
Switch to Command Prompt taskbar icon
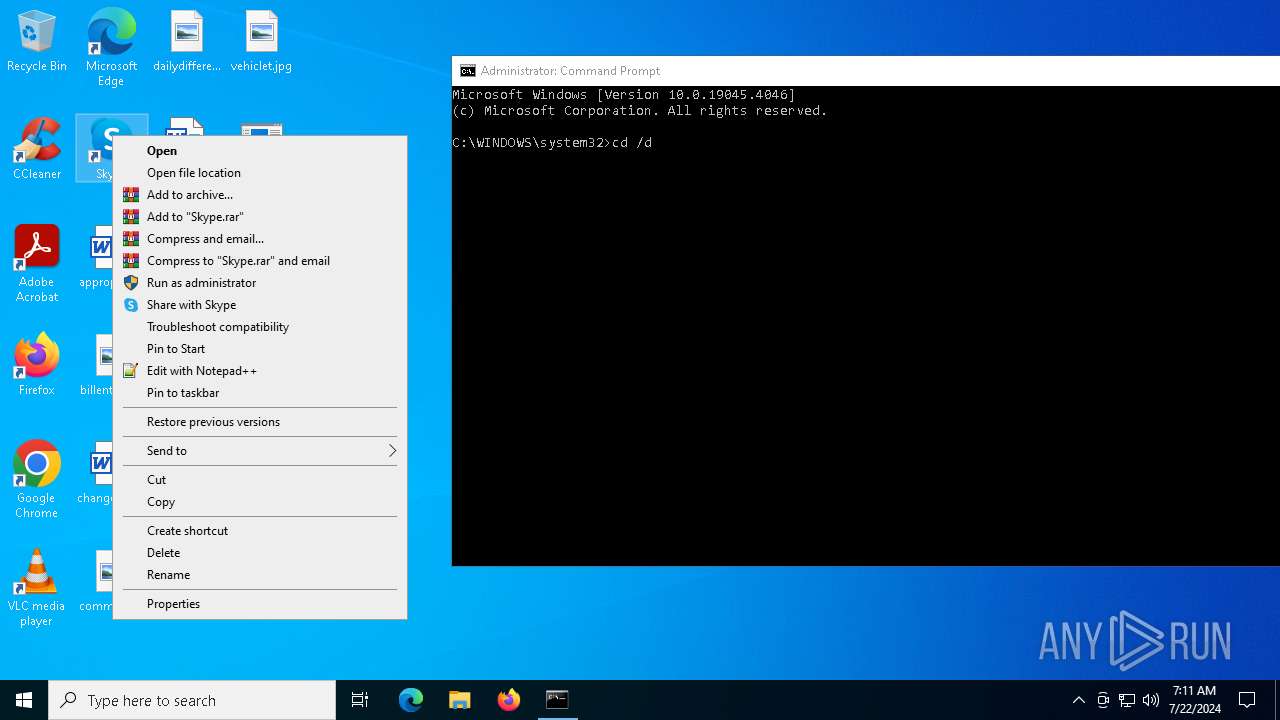click(x=558, y=700)
